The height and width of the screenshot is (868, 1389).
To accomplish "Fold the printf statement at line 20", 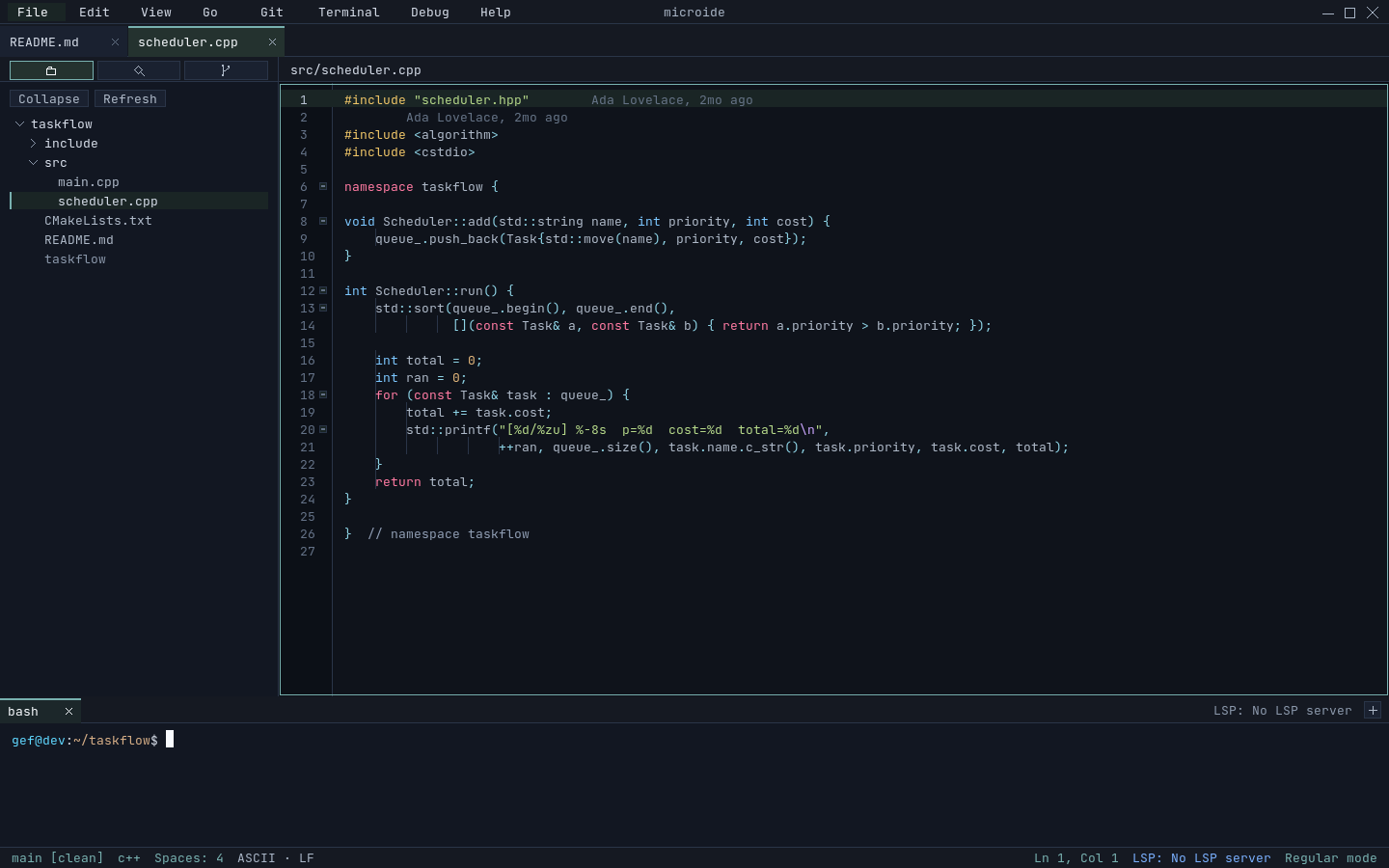I will [x=323, y=429].
